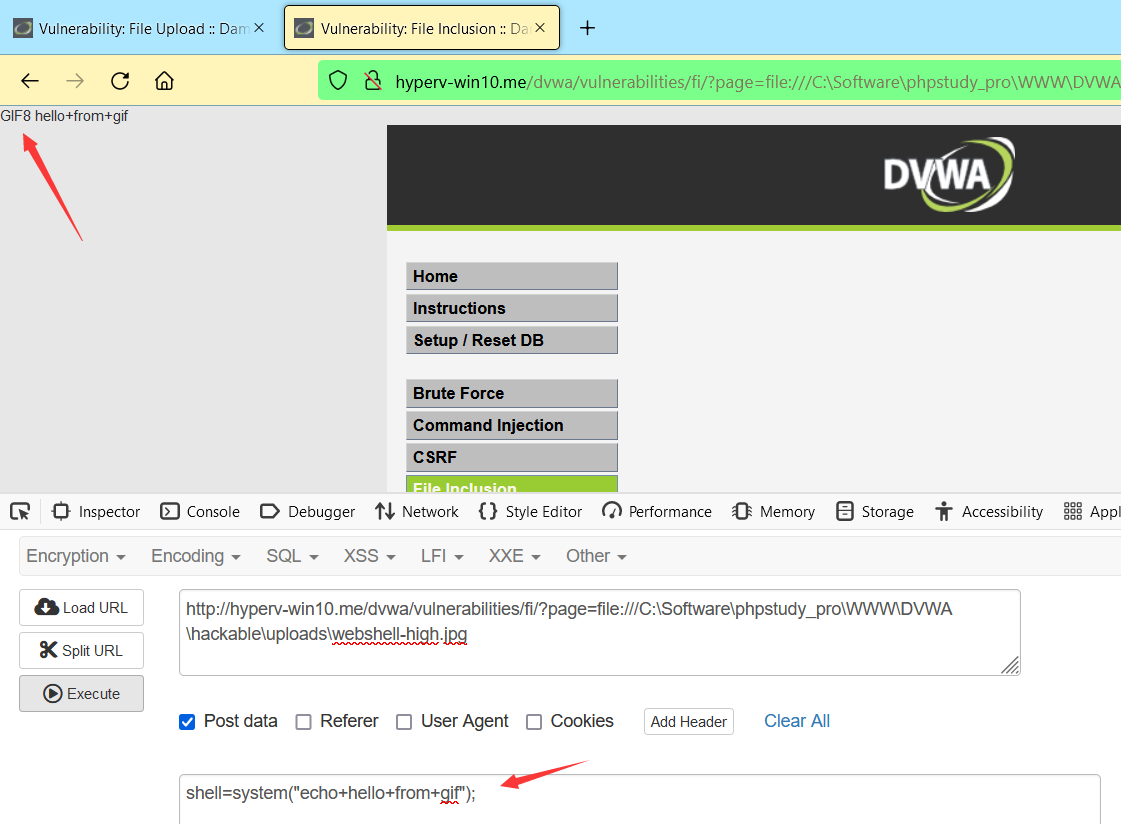The width and height of the screenshot is (1121, 824).
Task: Click the Clear All link
Action: tap(796, 721)
